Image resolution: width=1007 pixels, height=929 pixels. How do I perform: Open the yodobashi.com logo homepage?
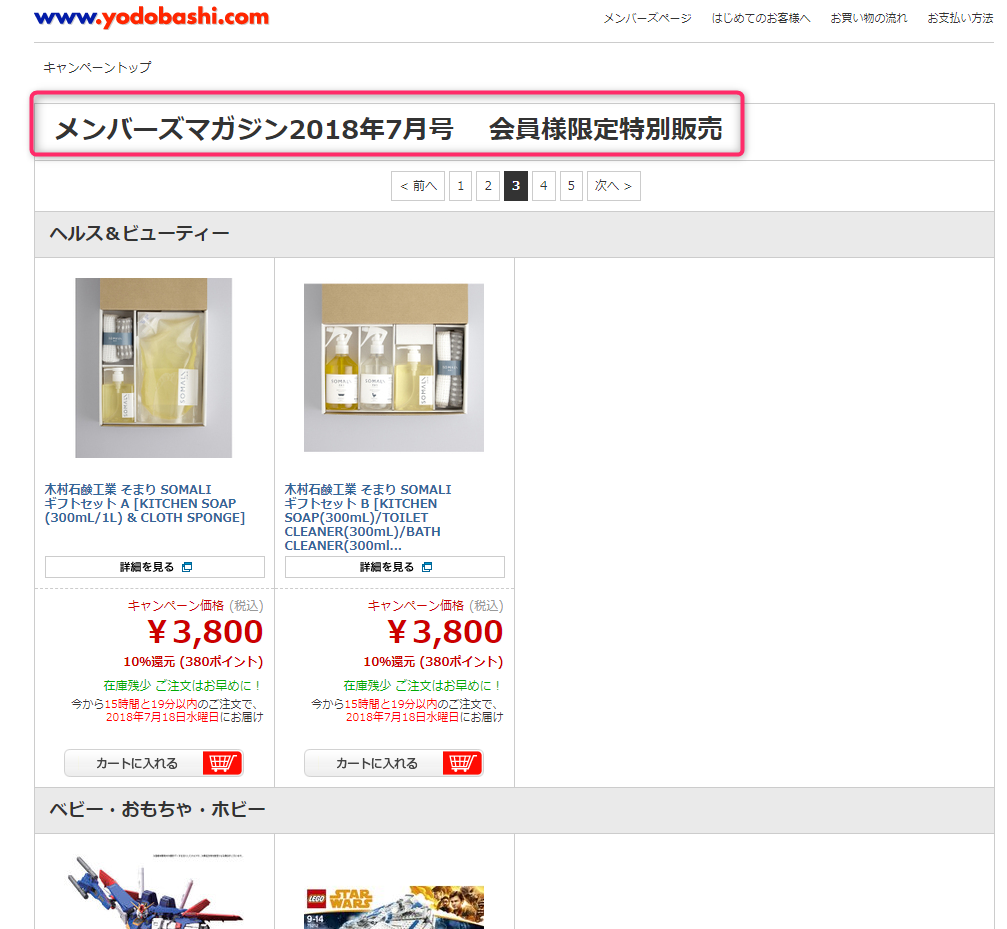pos(152,17)
